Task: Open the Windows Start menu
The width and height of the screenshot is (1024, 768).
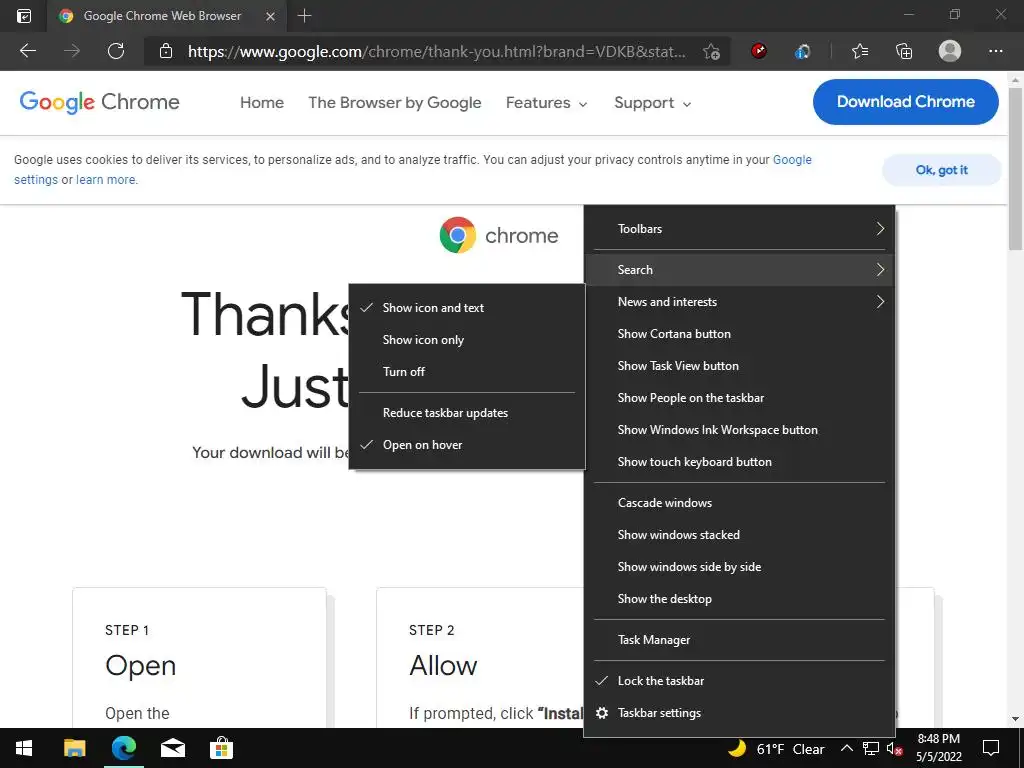Action: (x=24, y=748)
